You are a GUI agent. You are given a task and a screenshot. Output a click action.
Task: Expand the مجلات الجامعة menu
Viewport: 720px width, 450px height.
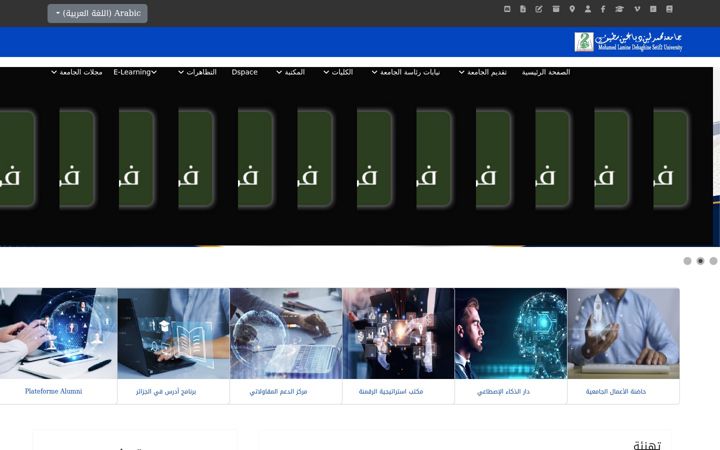pos(77,72)
